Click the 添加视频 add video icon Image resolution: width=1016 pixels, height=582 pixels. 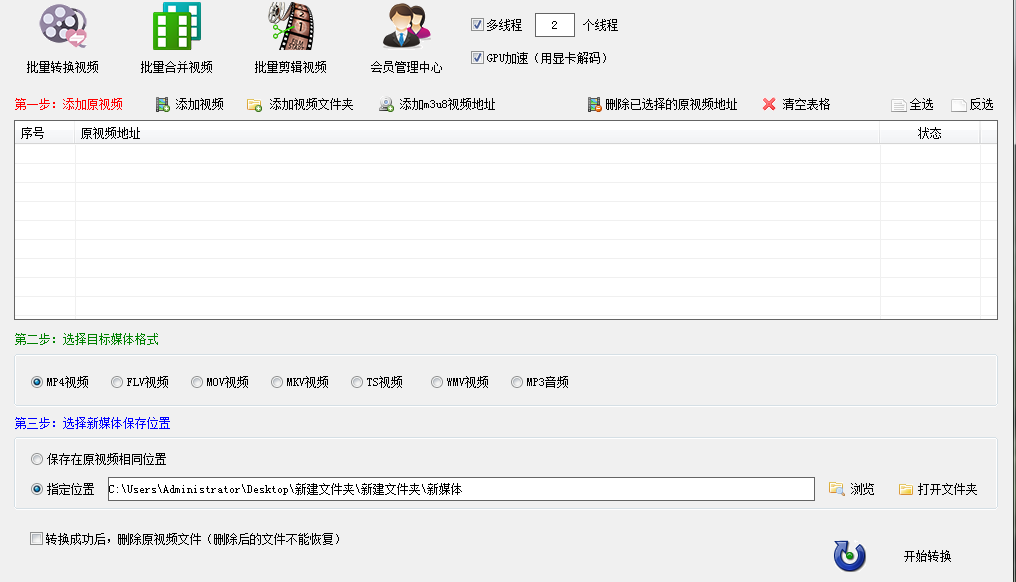(163, 105)
